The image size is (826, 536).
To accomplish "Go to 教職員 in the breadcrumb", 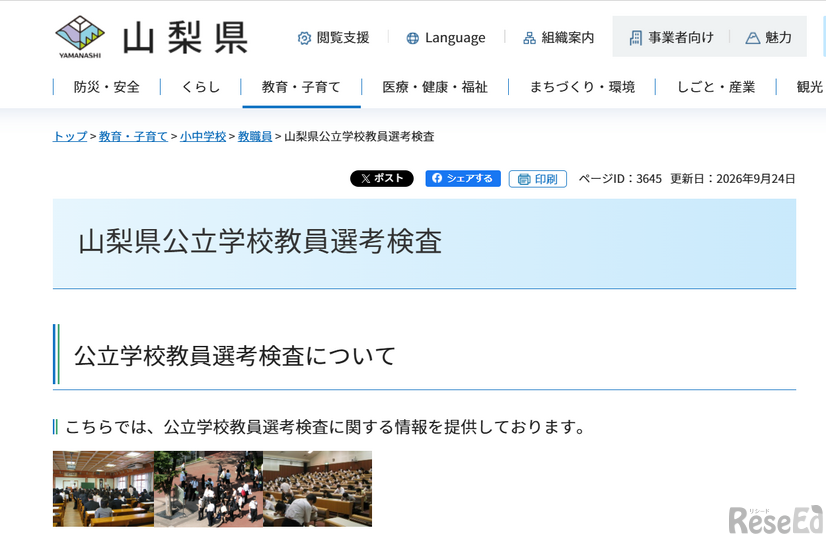I will pyautogui.click(x=255, y=137).
